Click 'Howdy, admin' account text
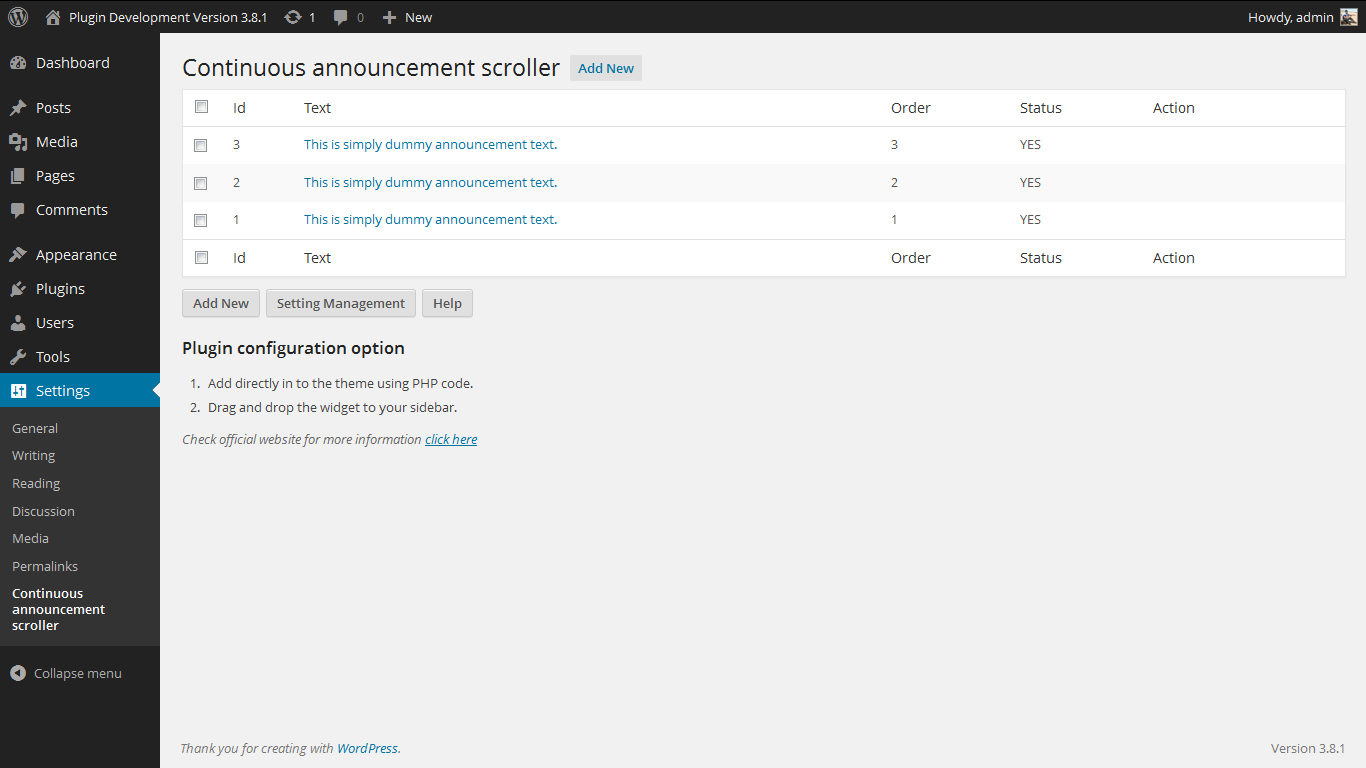Image resolution: width=1366 pixels, height=768 pixels. pyautogui.click(x=1291, y=17)
